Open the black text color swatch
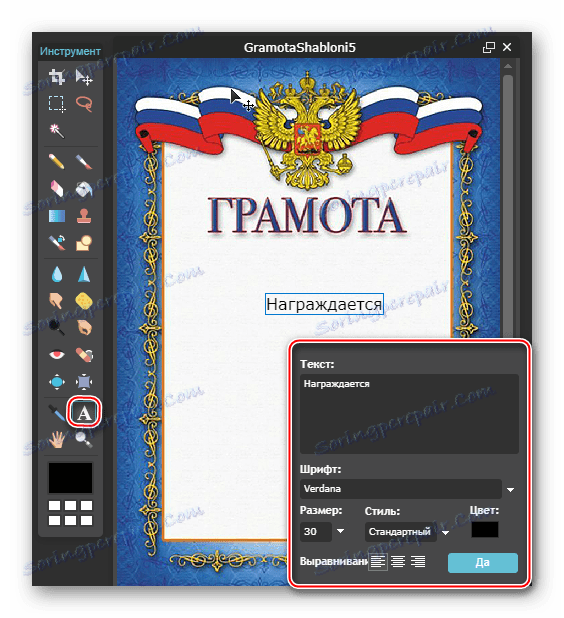The image size is (564, 618). click(x=485, y=530)
